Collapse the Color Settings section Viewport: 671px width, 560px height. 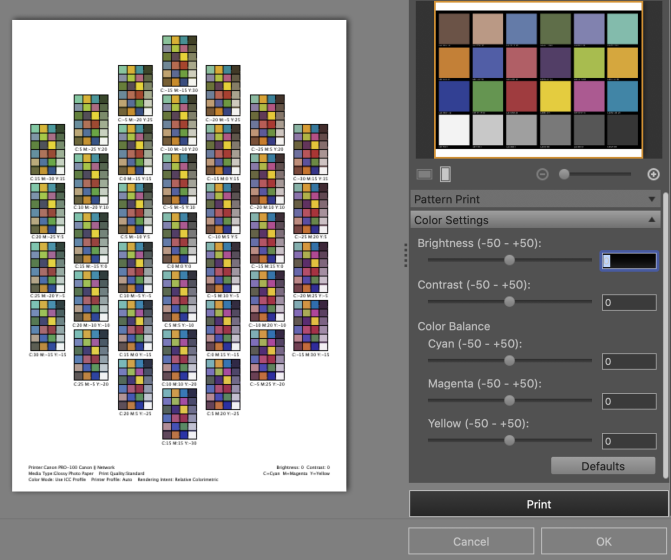[535, 220]
